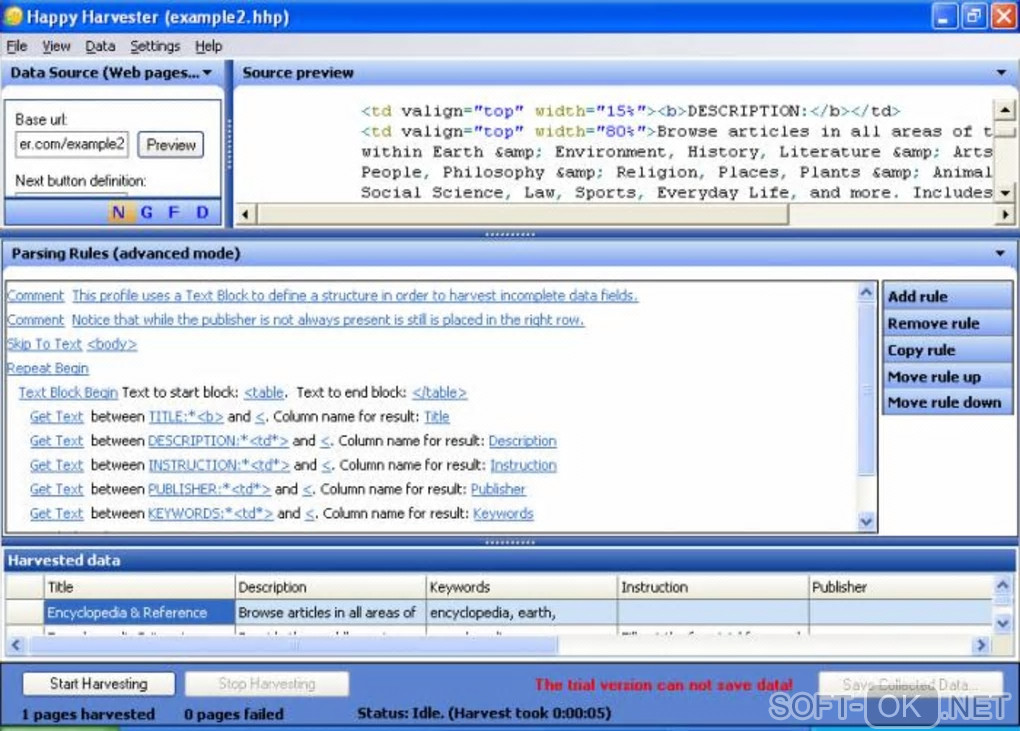Image resolution: width=1020 pixels, height=731 pixels.
Task: Select the F tab in Data Source
Action: point(174,212)
